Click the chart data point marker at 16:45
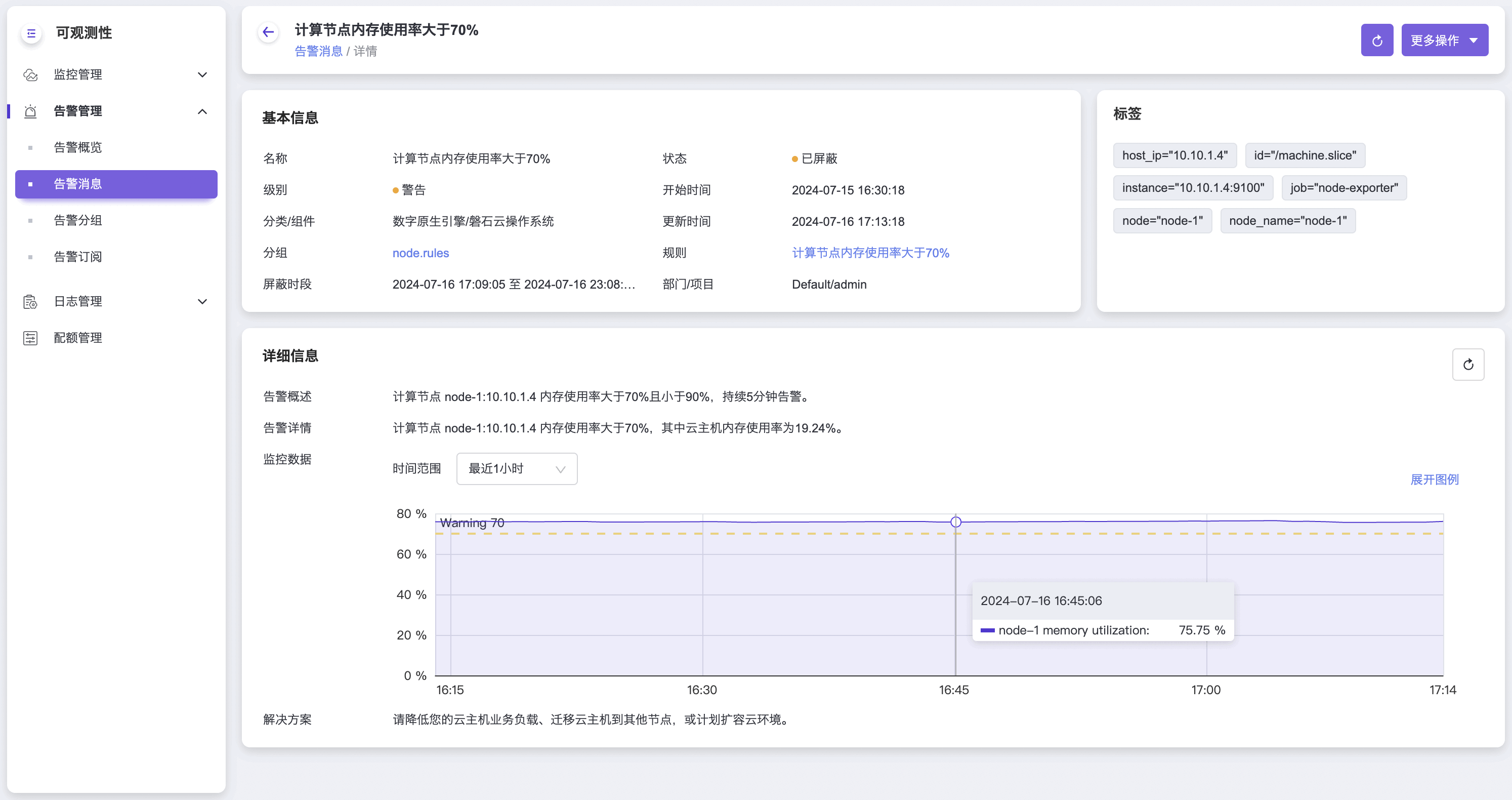 point(955,522)
